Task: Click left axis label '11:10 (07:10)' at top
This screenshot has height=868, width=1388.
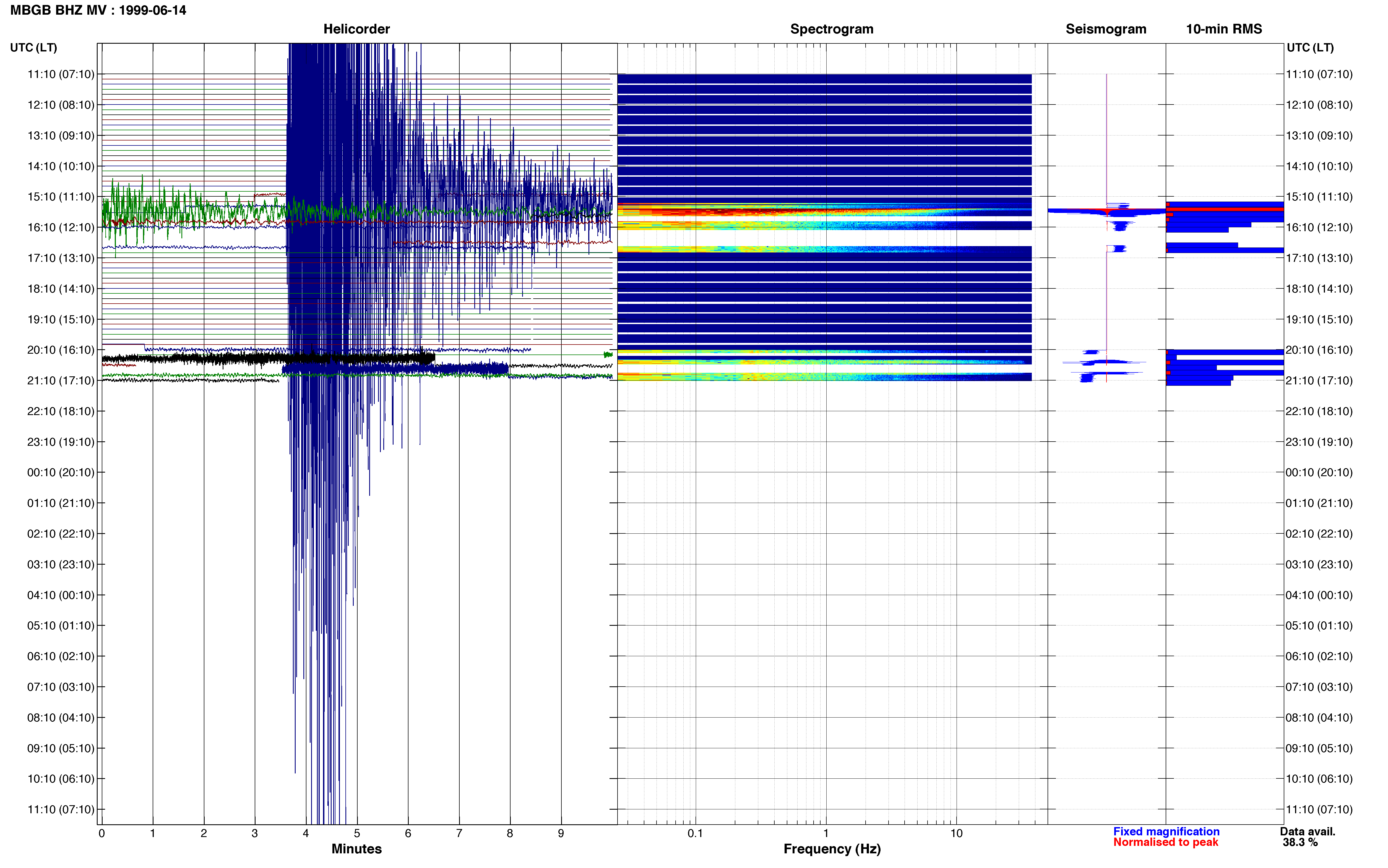Action: point(61,74)
